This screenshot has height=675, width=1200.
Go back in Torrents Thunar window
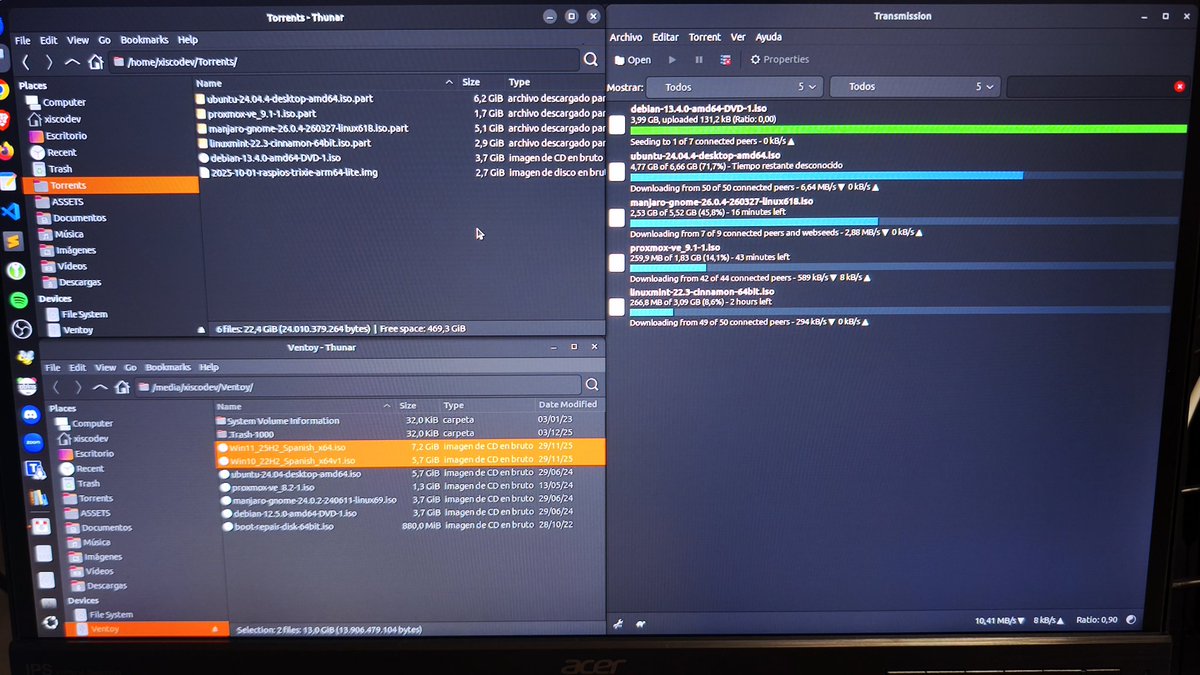[26, 62]
